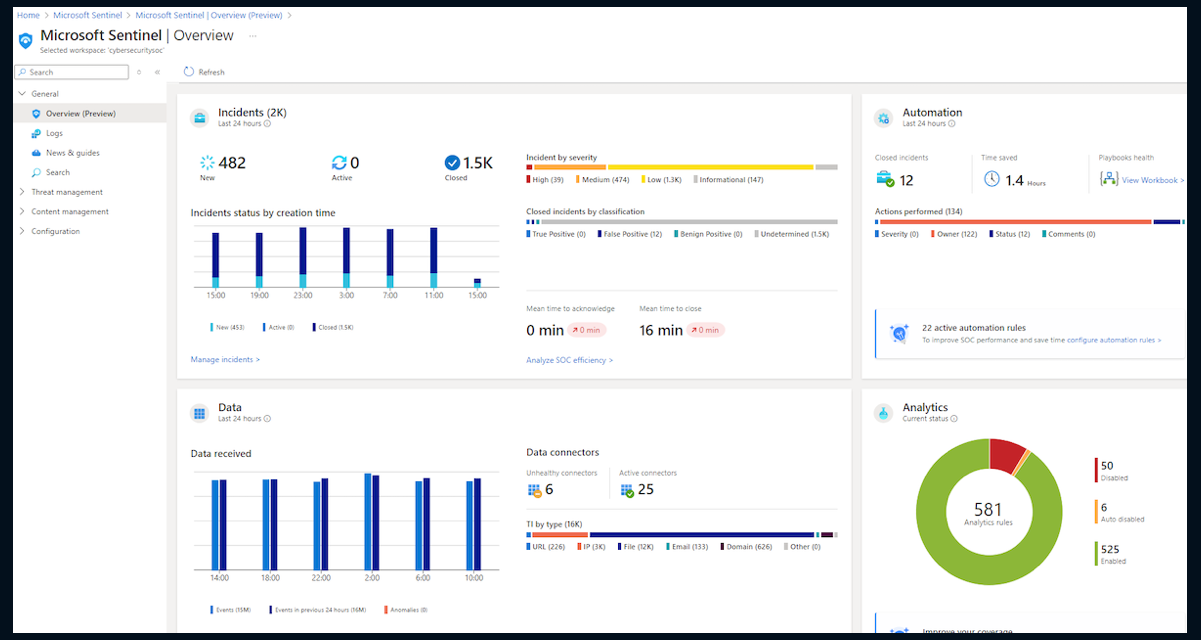Click the Informational (147) legend swatch
This screenshot has height=640, width=1201.
[695, 180]
